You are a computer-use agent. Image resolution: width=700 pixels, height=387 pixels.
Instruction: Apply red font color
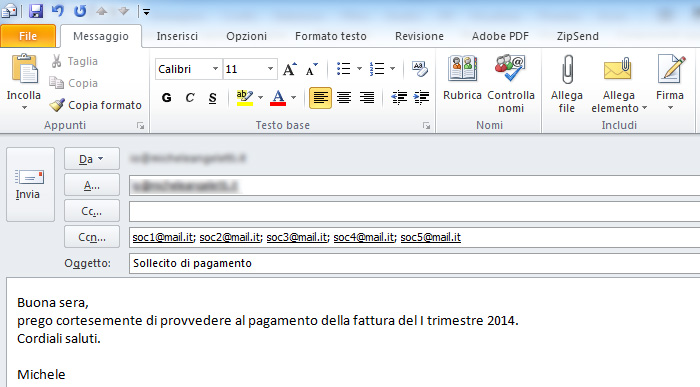point(278,98)
